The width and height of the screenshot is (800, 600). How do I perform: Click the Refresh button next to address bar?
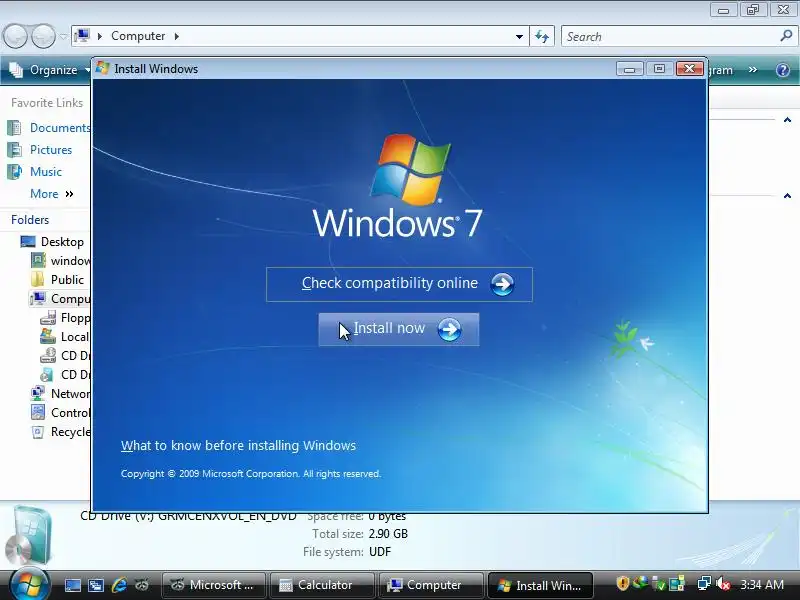(542, 36)
